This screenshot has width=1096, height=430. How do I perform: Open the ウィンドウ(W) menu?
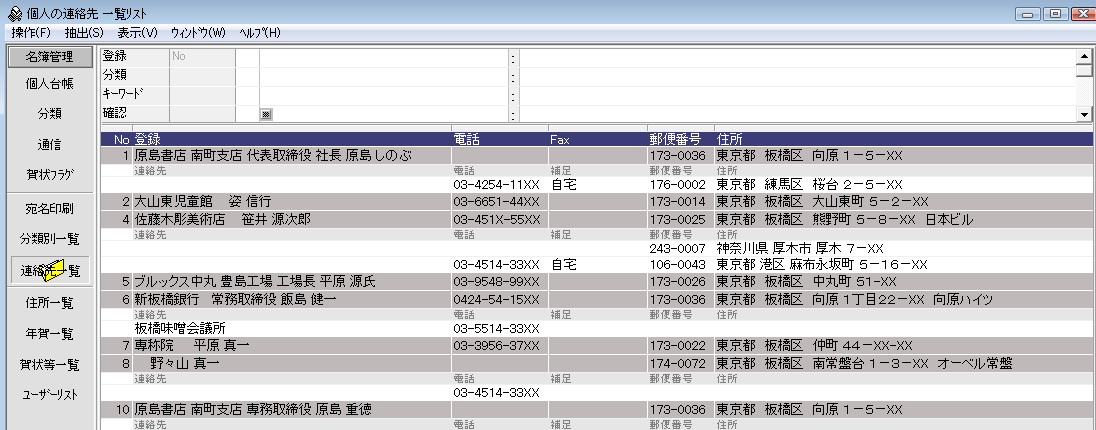(198, 33)
